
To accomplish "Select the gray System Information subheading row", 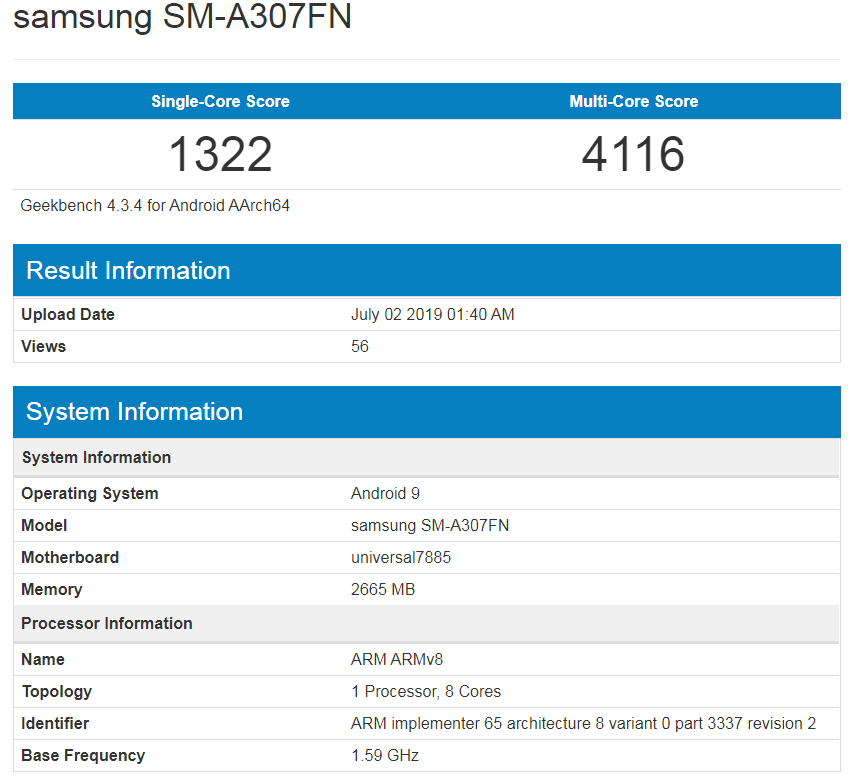I will pyautogui.click(x=427, y=457).
